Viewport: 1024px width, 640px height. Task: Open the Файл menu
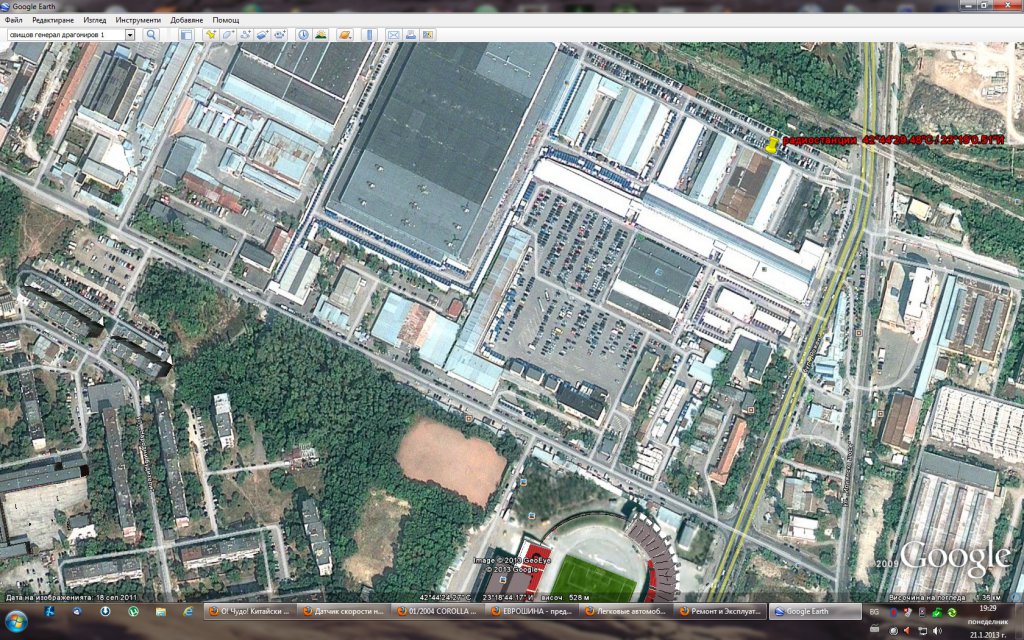tap(13, 20)
